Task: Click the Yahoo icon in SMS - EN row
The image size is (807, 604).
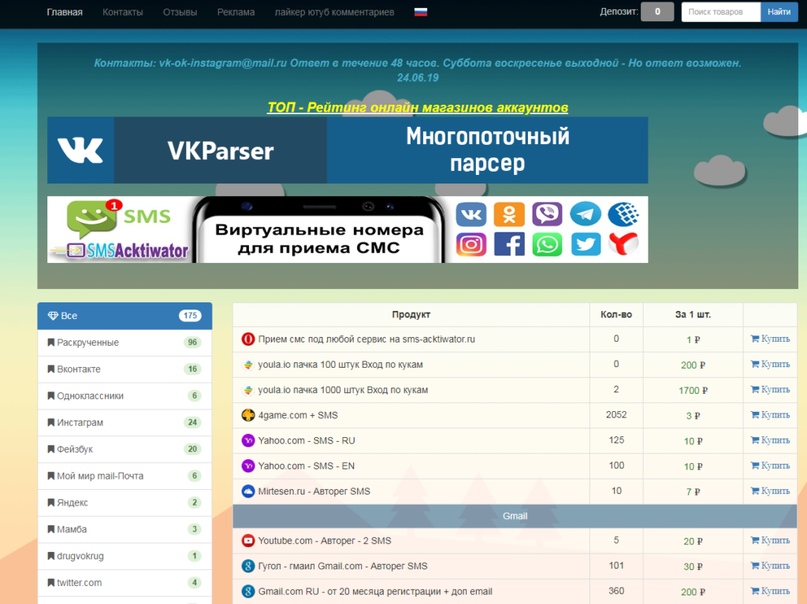Action: [248, 466]
